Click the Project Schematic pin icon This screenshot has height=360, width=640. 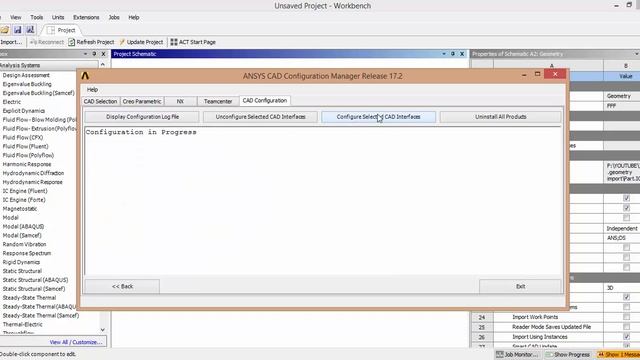pos(453,54)
